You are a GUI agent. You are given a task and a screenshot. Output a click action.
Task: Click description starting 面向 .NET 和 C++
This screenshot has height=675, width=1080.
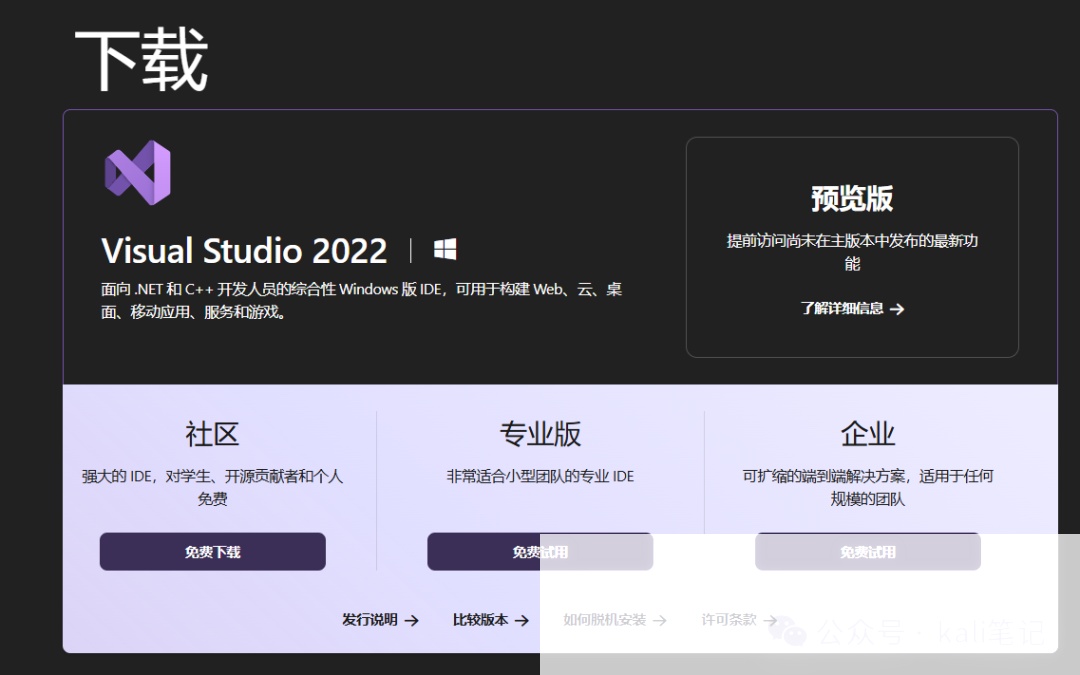(x=362, y=300)
